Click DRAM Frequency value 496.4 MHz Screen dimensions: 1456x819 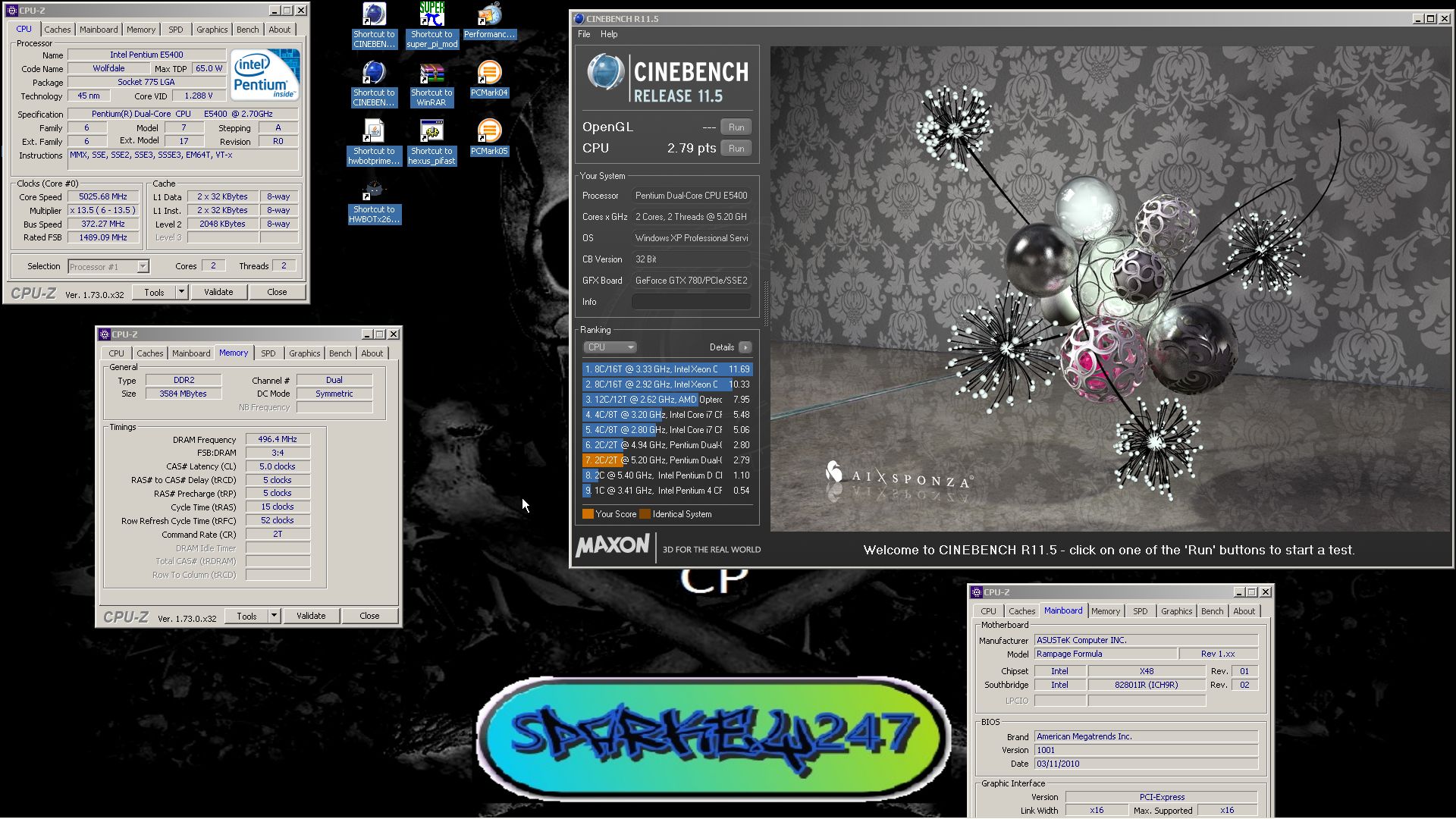278,439
